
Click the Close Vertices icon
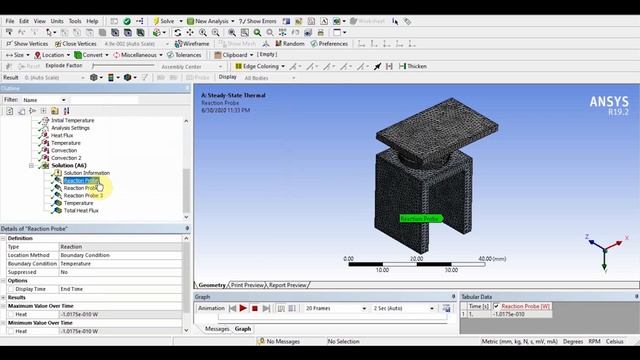(x=58, y=44)
